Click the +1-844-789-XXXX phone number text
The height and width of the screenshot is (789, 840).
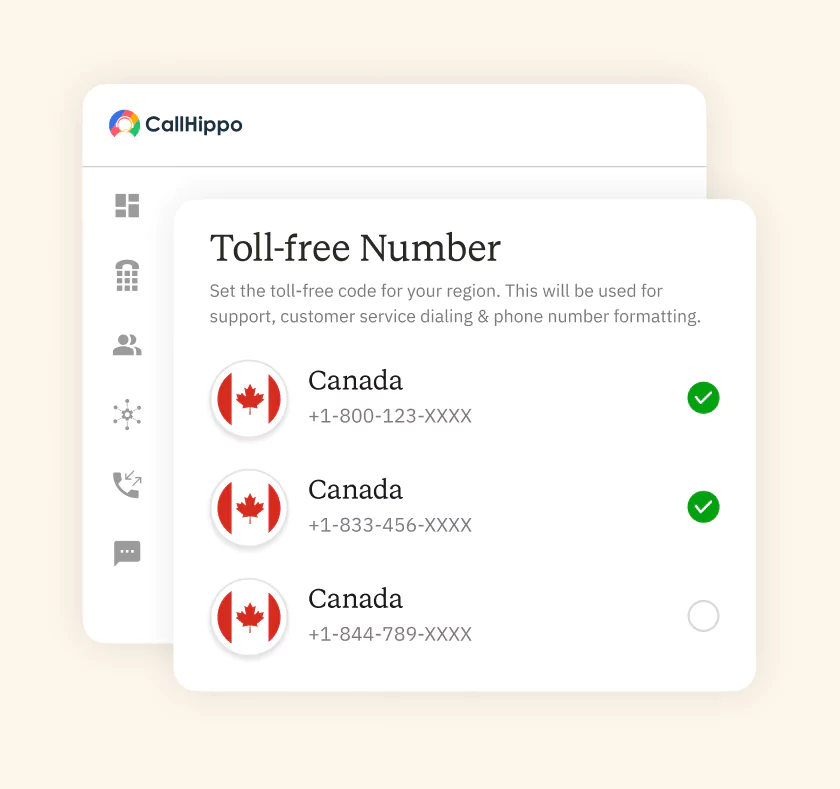pos(390,634)
